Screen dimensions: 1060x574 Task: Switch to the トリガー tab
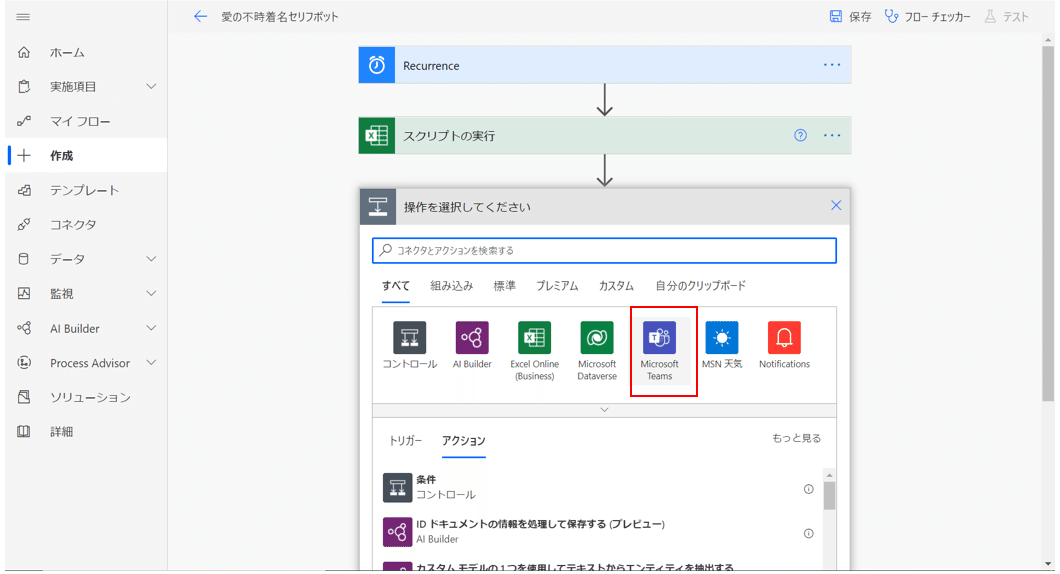click(x=405, y=441)
